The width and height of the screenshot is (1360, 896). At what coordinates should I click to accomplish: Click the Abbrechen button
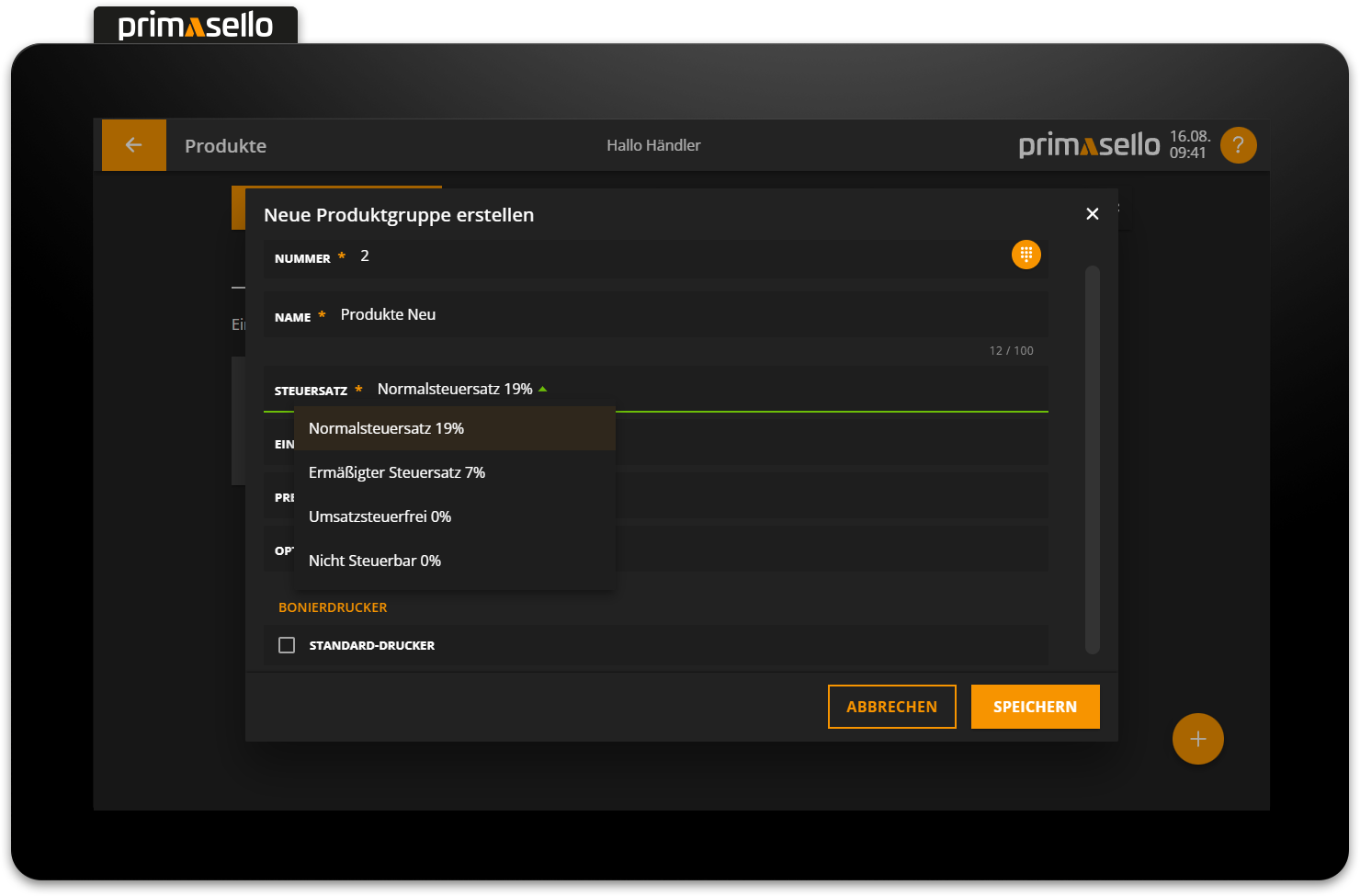pyautogui.click(x=891, y=707)
